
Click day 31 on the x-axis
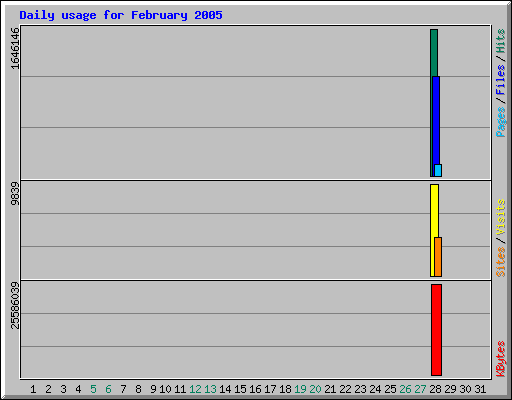[x=480, y=389]
